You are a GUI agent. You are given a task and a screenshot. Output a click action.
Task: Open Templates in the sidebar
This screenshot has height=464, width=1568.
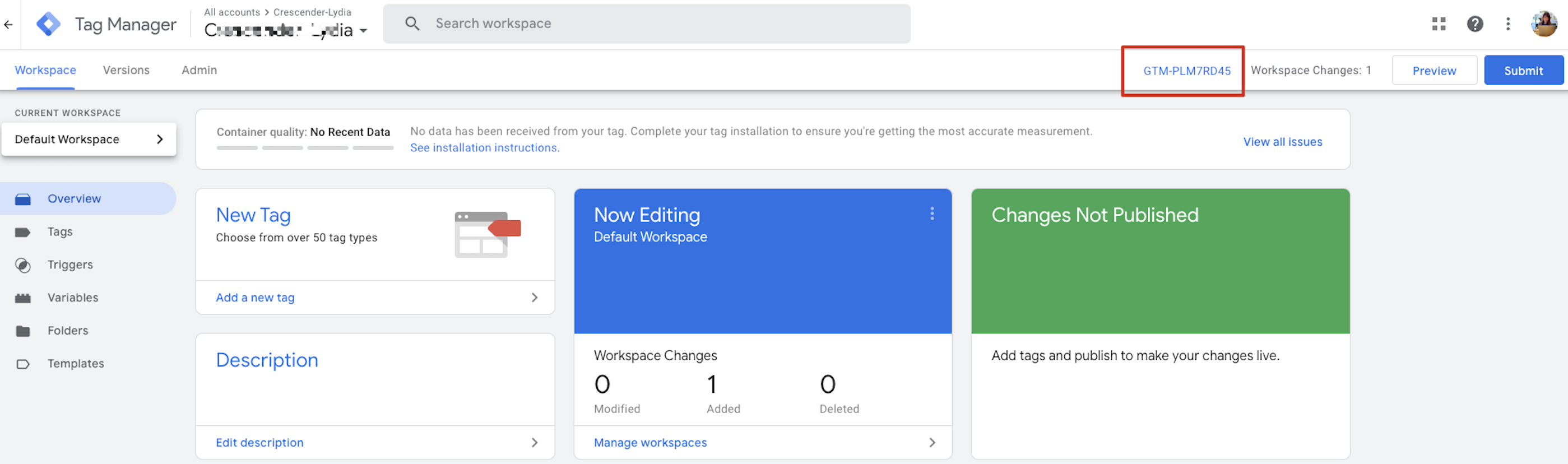76,363
